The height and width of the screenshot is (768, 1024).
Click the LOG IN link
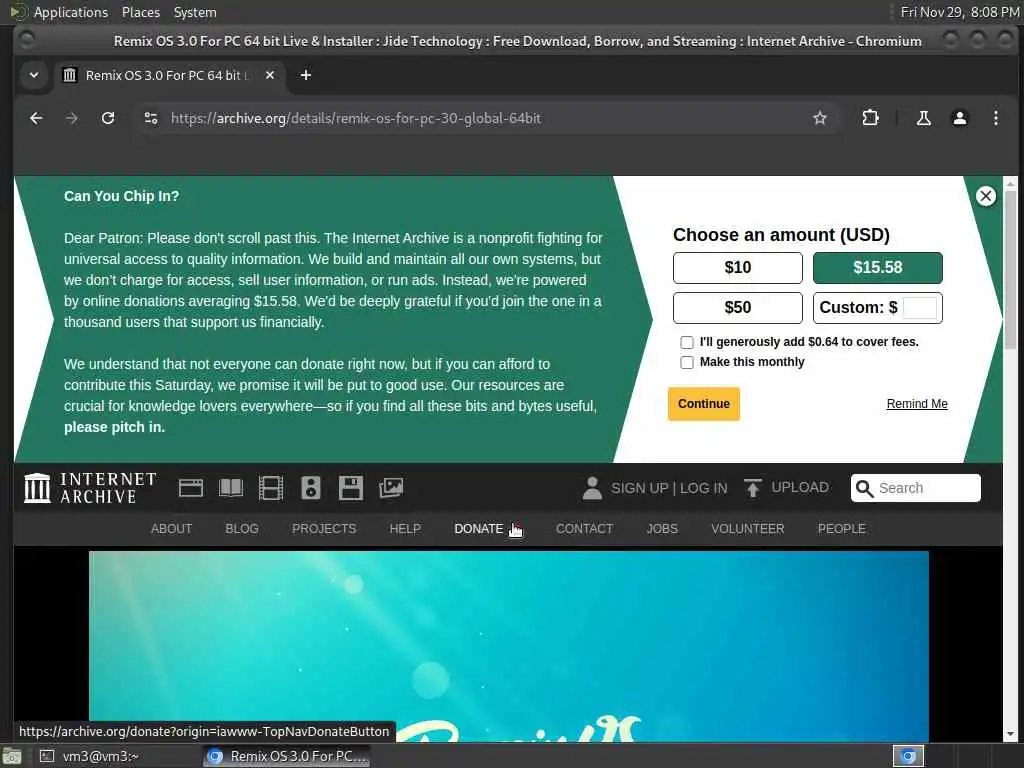(703, 488)
